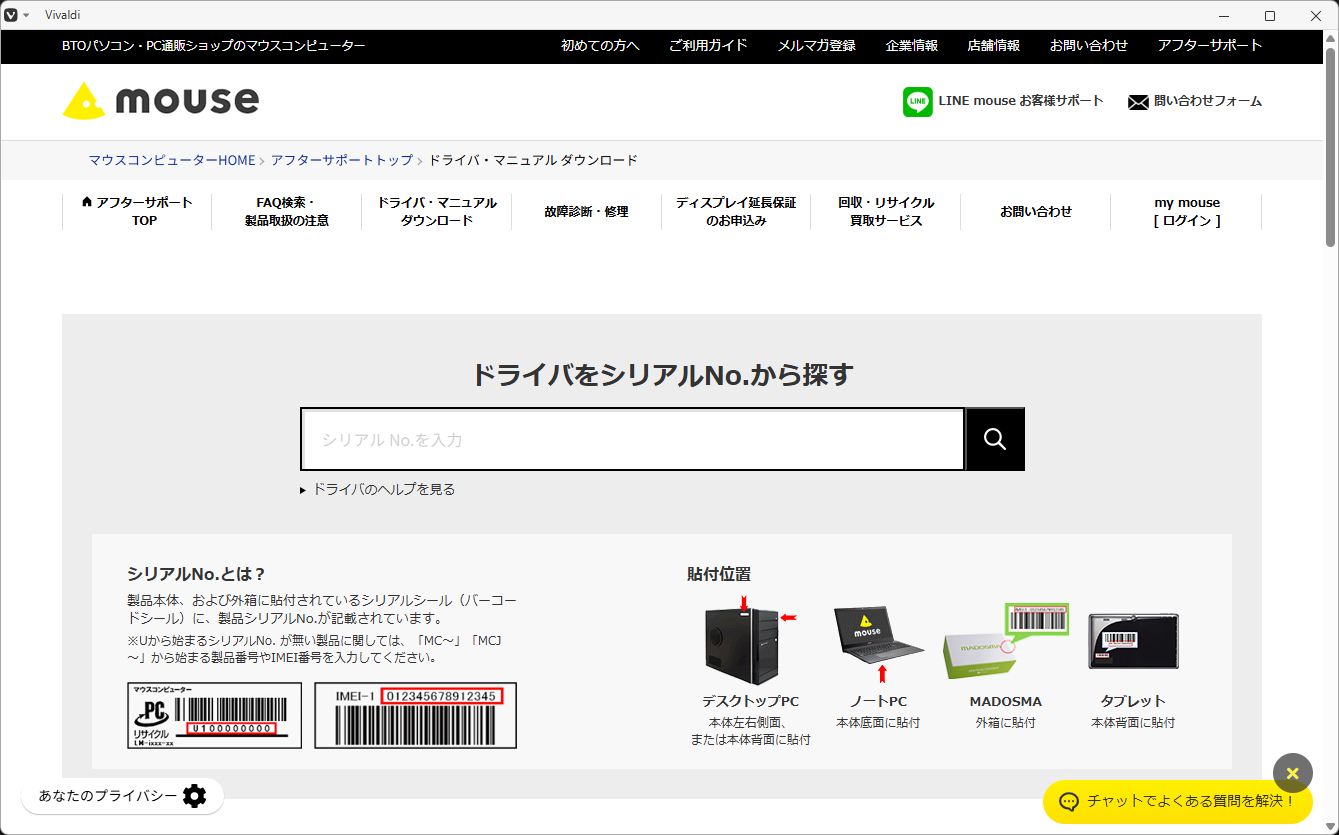
Task: Open ご利用ガイド in top bar
Action: click(x=708, y=46)
